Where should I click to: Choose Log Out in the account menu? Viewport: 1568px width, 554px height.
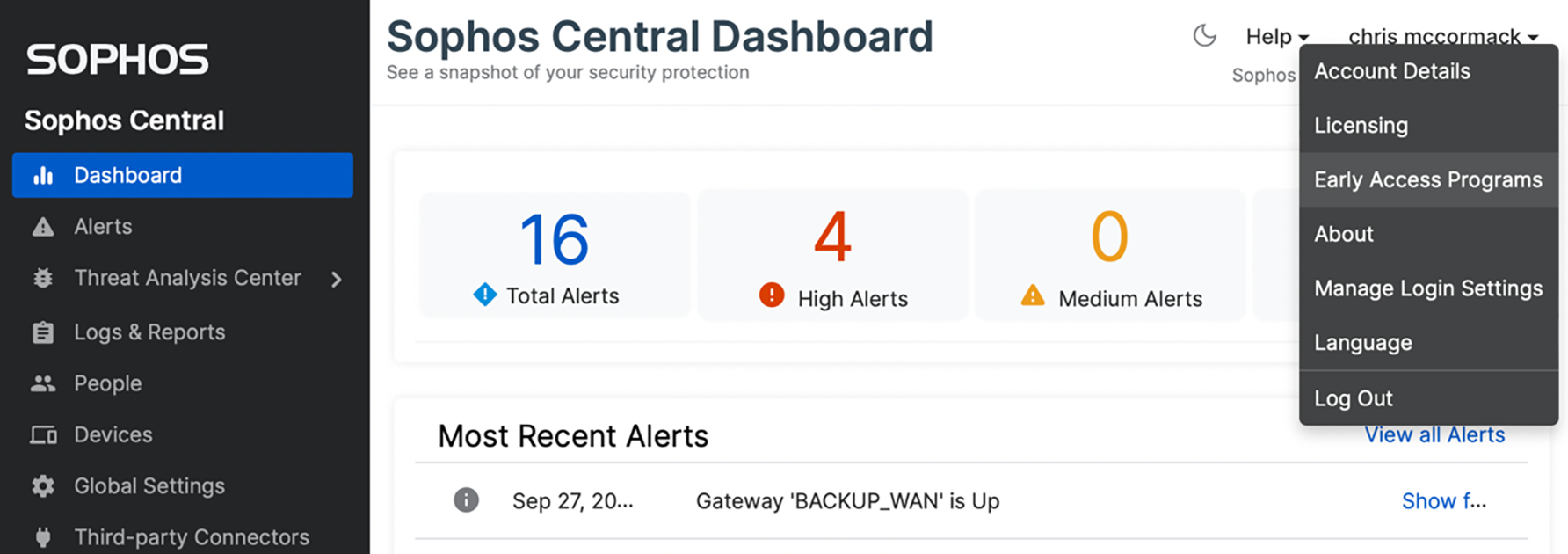[x=1353, y=398]
